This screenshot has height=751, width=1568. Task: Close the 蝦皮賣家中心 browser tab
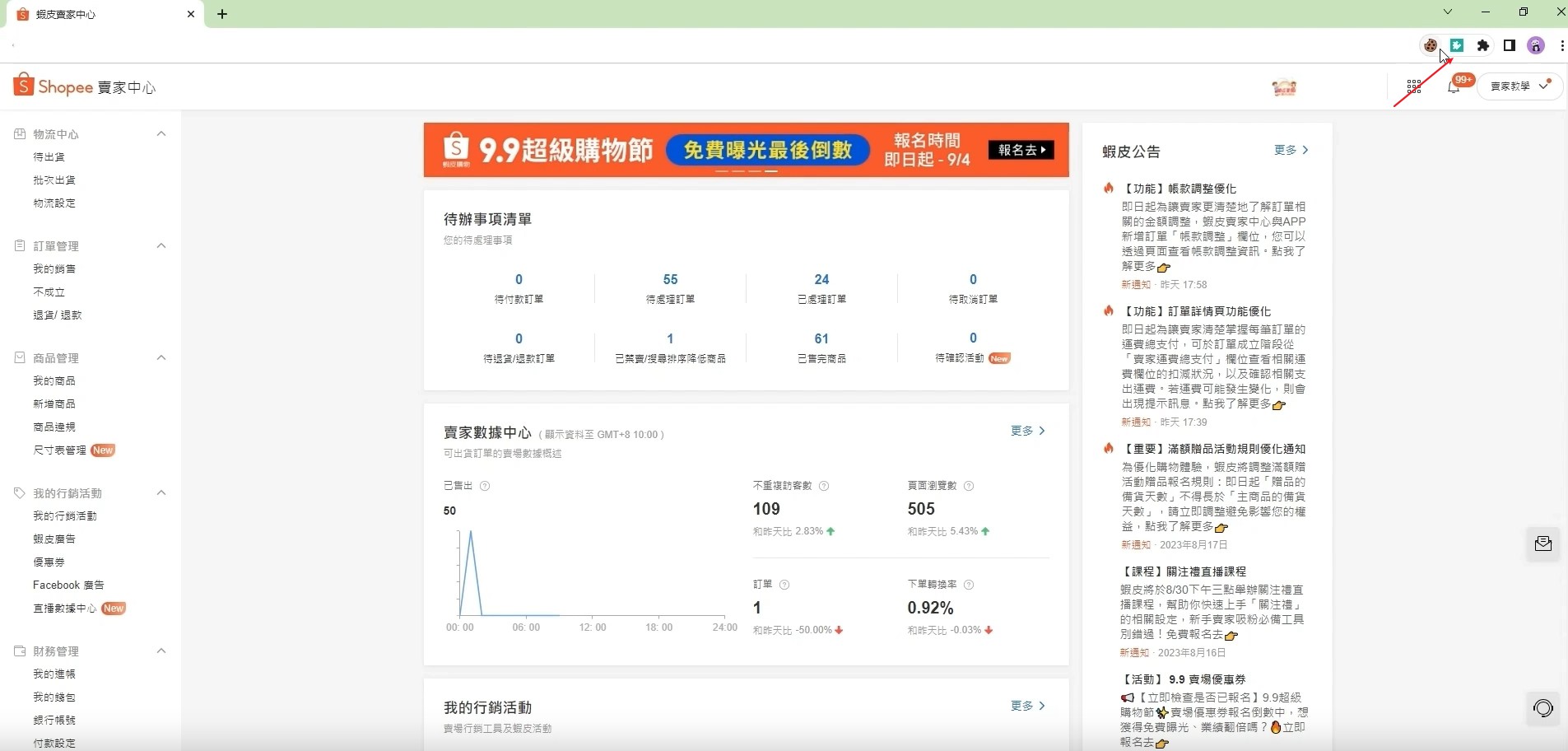coord(191,14)
